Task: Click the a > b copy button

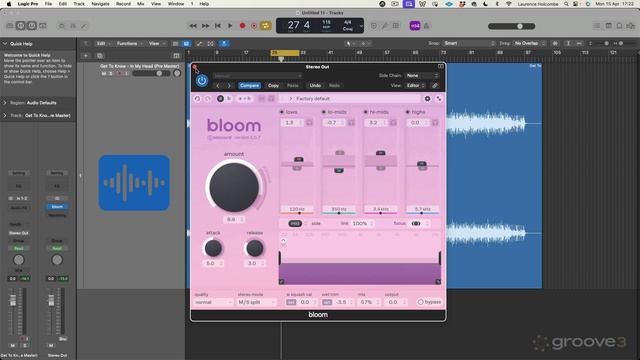Action: click(244, 99)
